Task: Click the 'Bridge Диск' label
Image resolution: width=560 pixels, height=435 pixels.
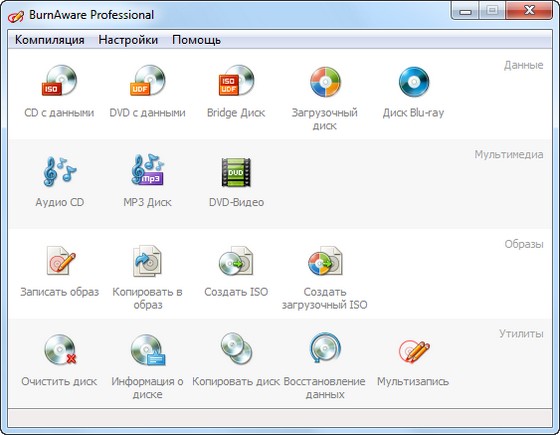Action: pyautogui.click(x=236, y=113)
